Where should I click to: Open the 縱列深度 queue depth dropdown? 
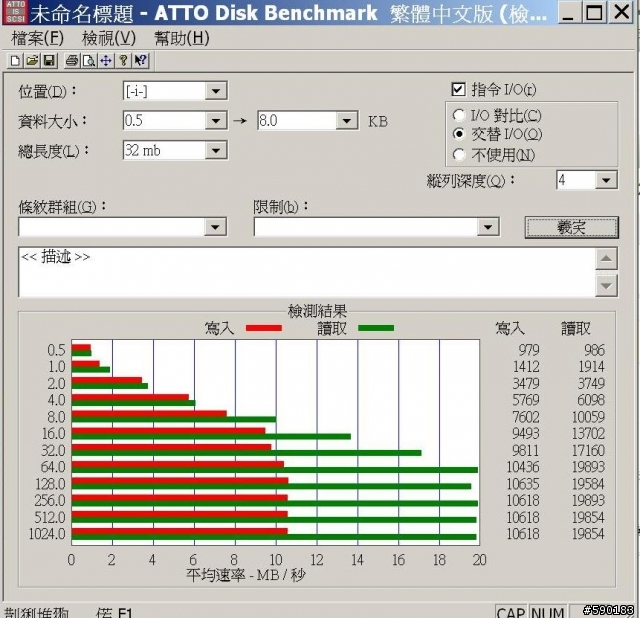[x=606, y=180]
